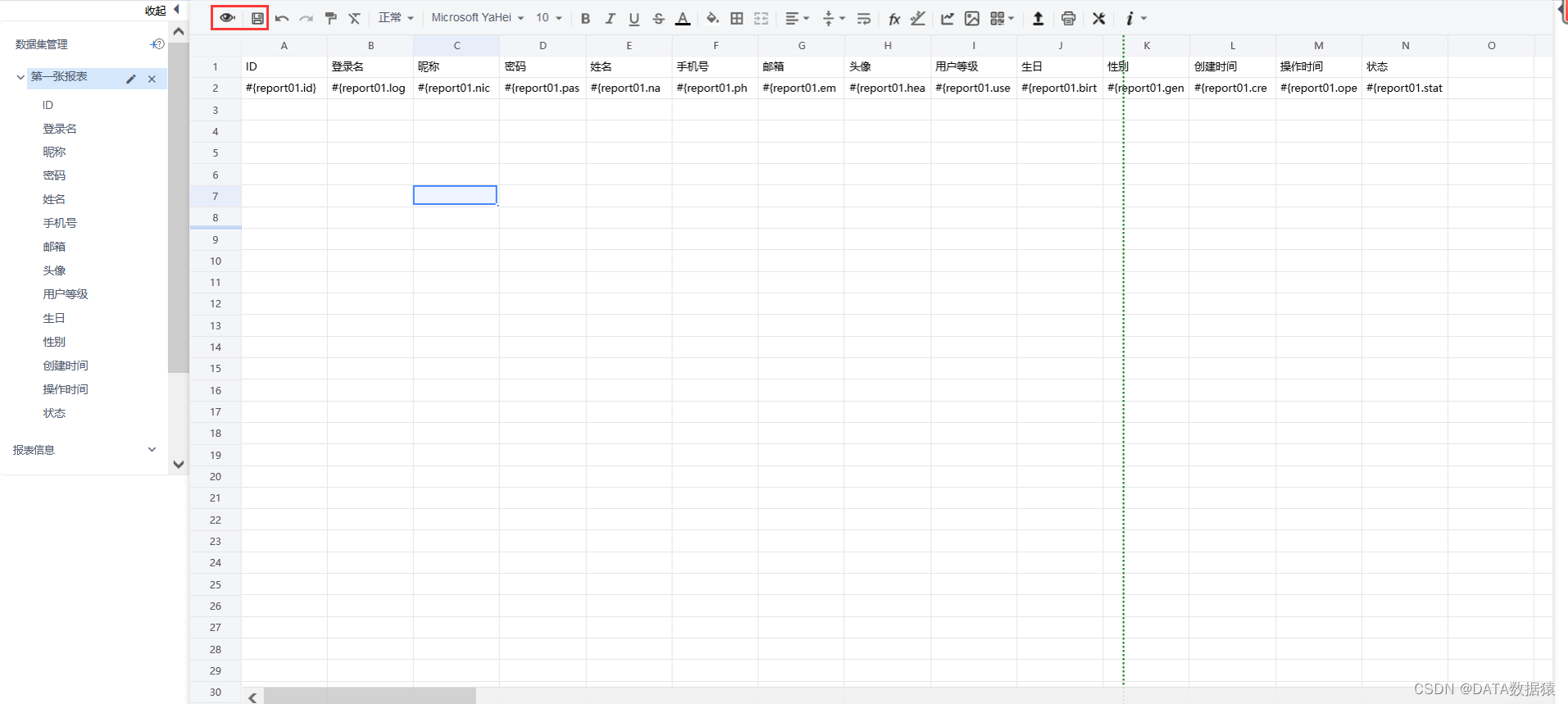Click the left panel scroll up arrow

[179, 31]
